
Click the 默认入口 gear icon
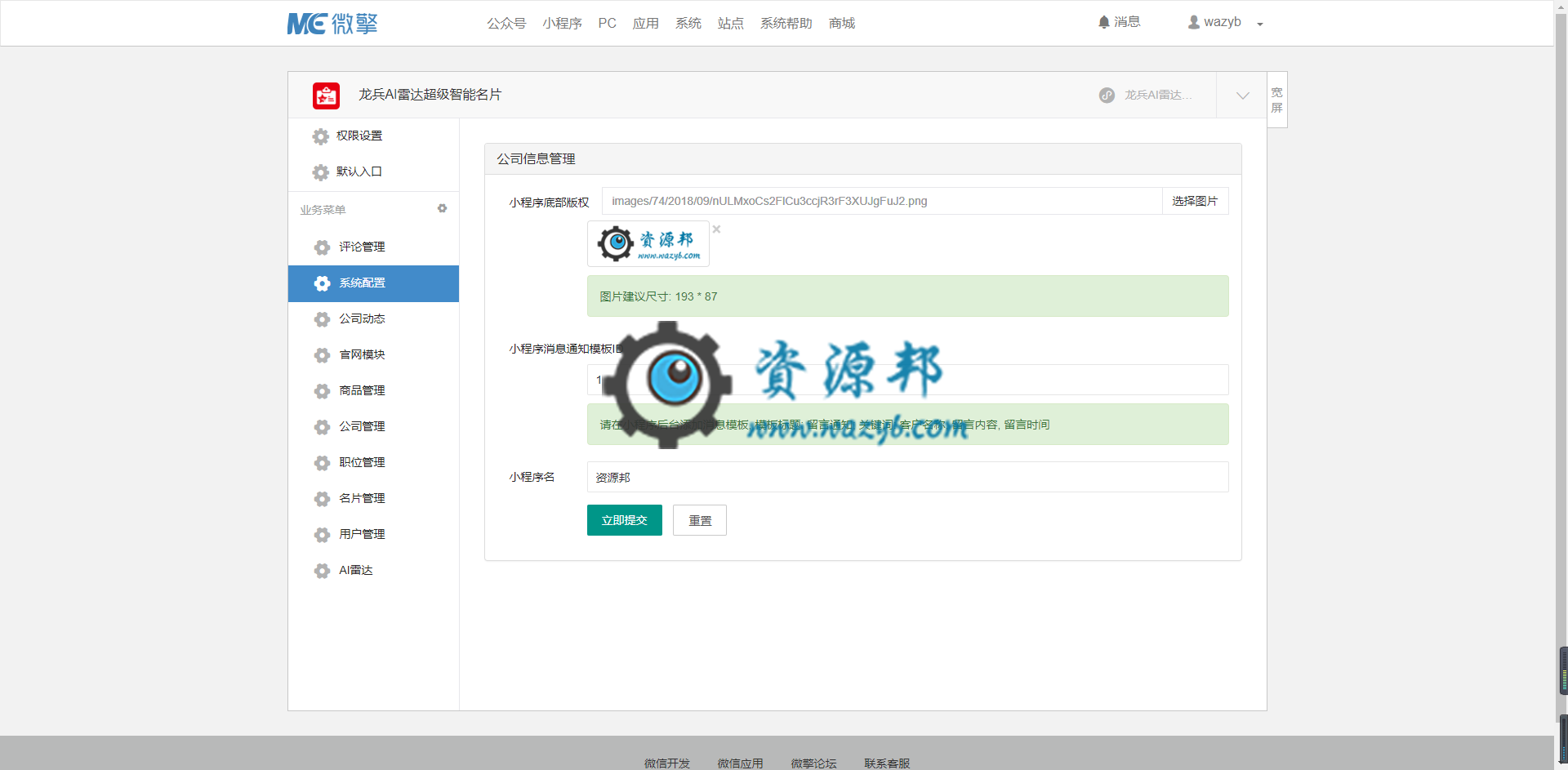[321, 172]
